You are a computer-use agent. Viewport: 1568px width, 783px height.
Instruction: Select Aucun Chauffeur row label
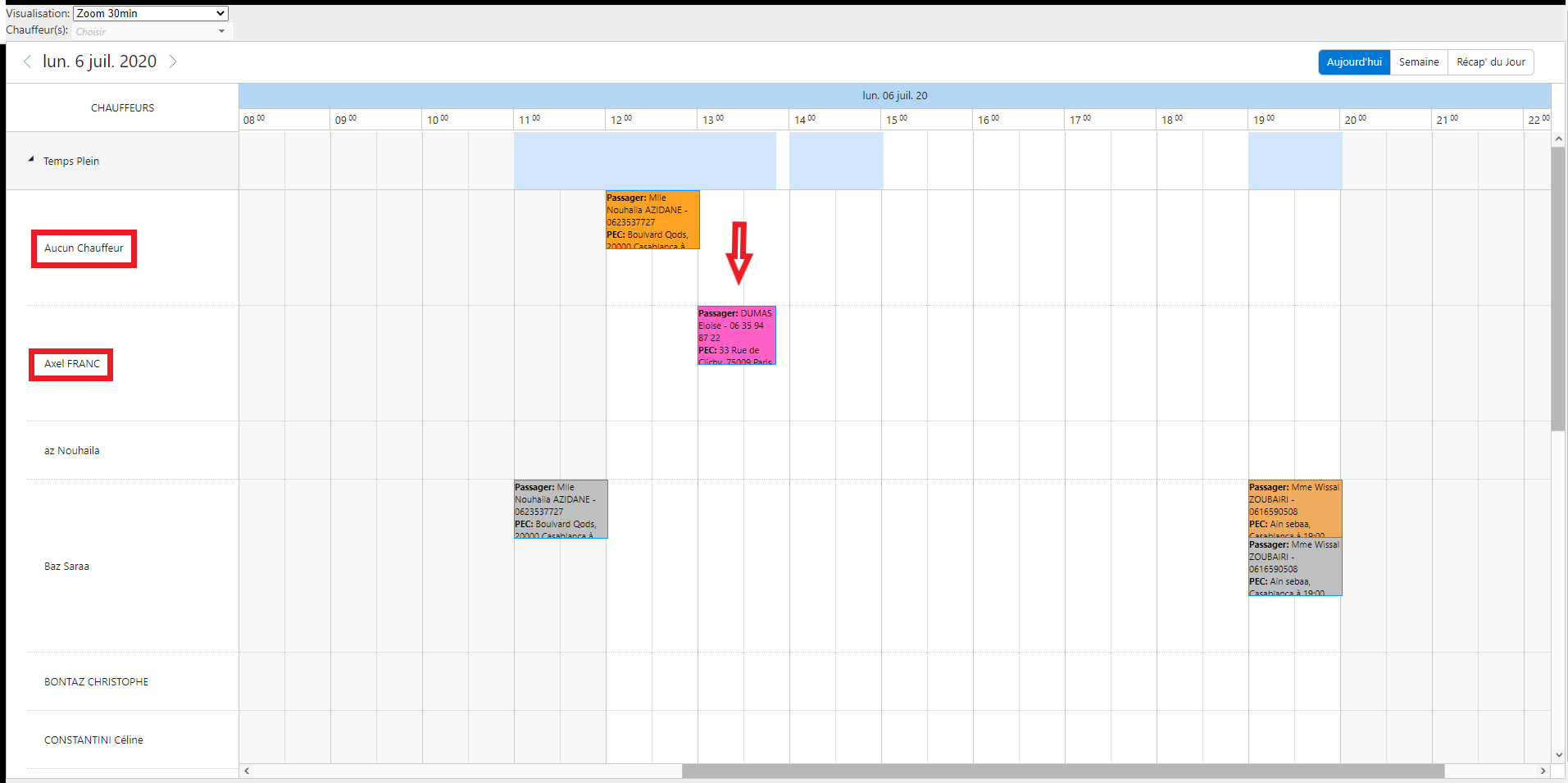pyautogui.click(x=84, y=248)
